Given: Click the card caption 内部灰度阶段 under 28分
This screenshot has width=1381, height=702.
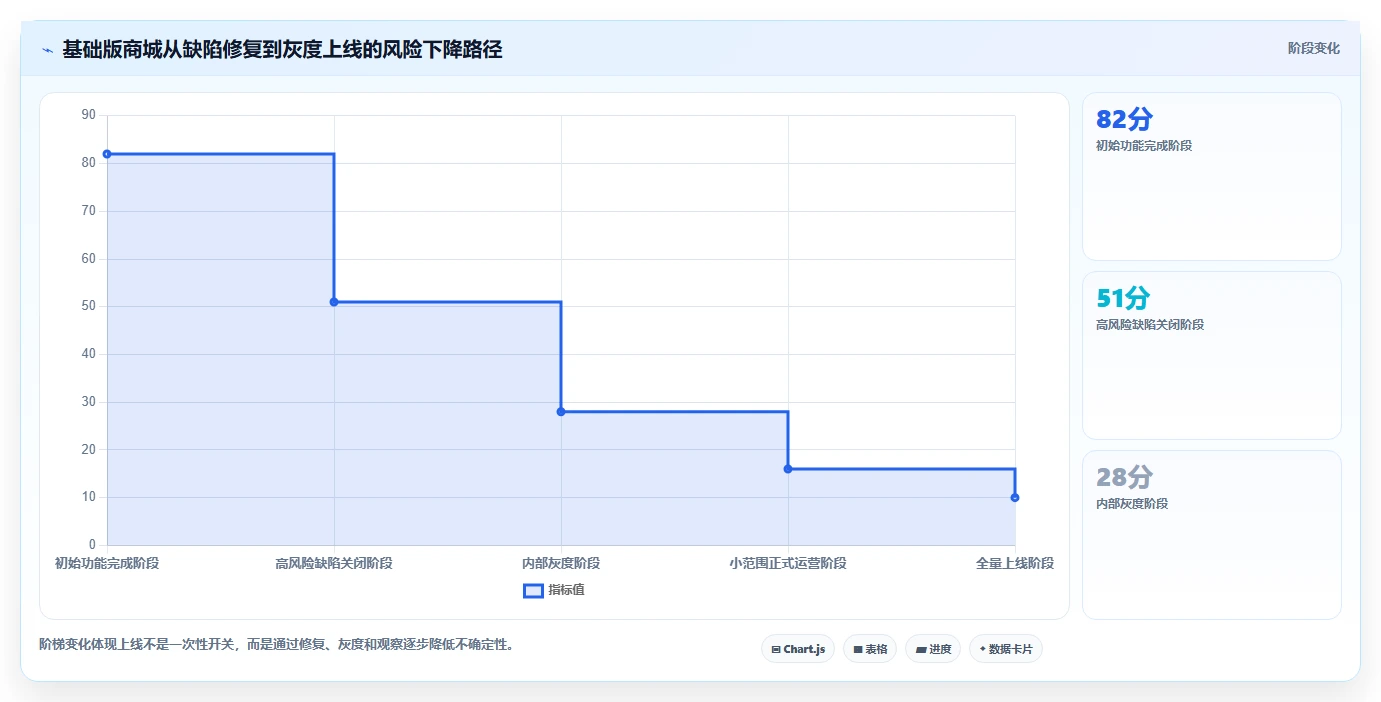Looking at the screenshot, I should tap(1132, 504).
